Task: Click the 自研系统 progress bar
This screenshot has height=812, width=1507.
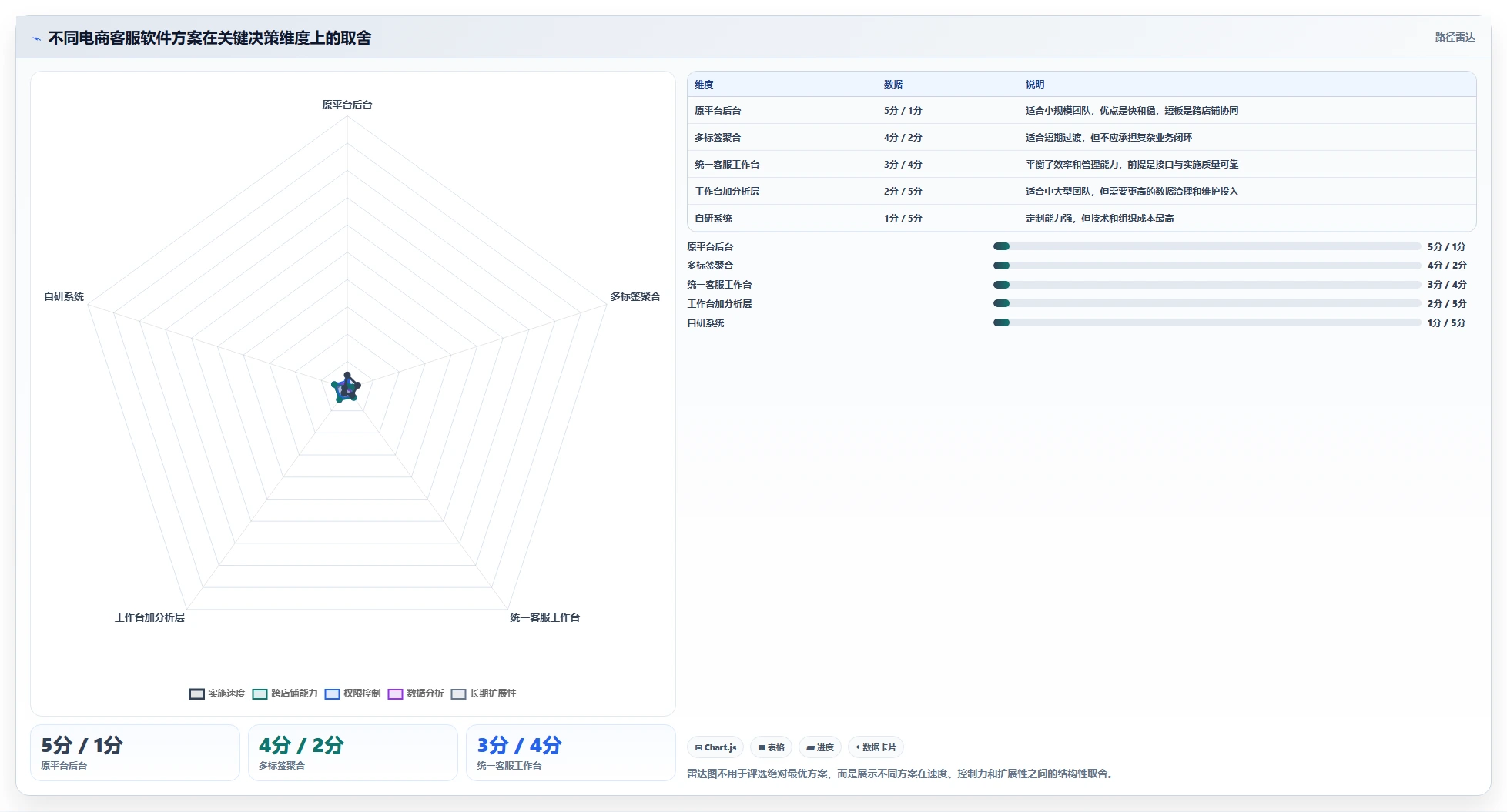Action: [x=1207, y=323]
